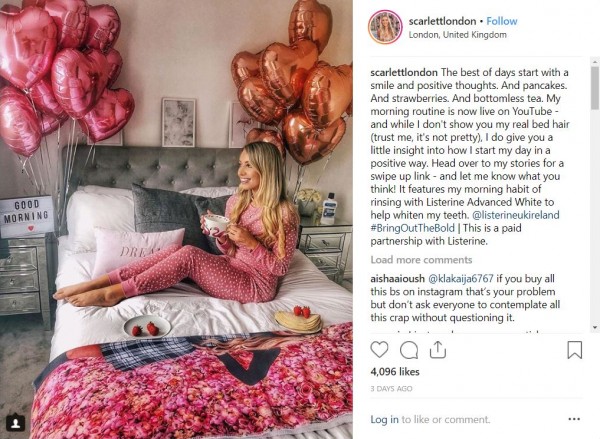The height and width of the screenshot is (439, 600).
Task: Open @listerineukireland mention link
Action: click(x=516, y=215)
